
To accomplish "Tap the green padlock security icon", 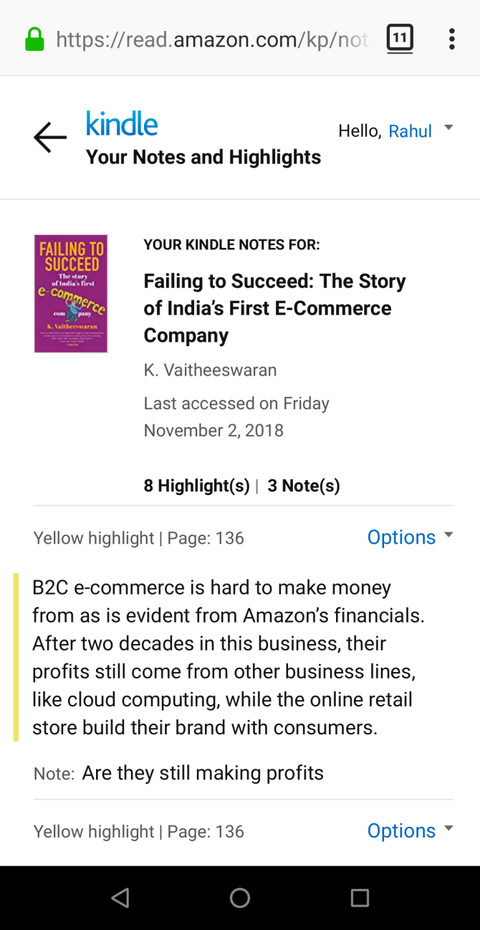I will (x=34, y=40).
